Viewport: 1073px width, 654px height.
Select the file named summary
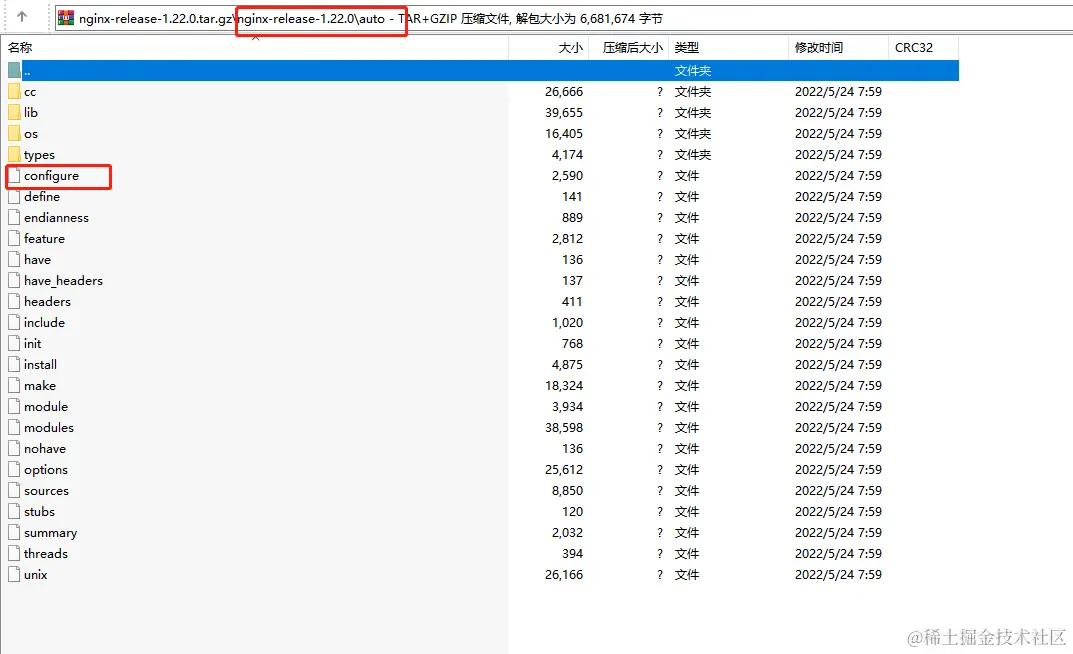[x=51, y=533]
